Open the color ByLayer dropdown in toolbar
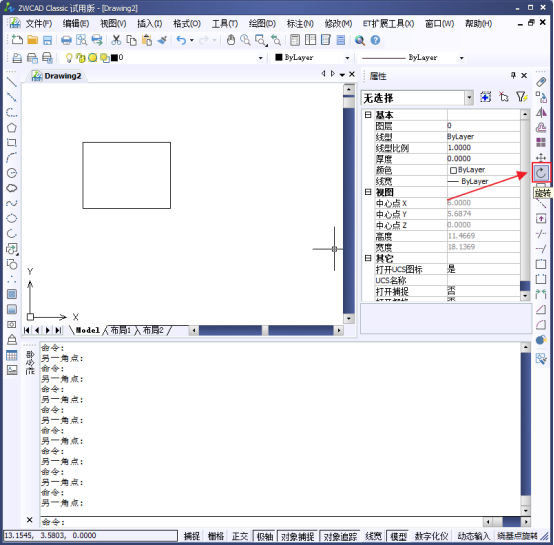Screen dimensions: 554x545 tap(347, 58)
